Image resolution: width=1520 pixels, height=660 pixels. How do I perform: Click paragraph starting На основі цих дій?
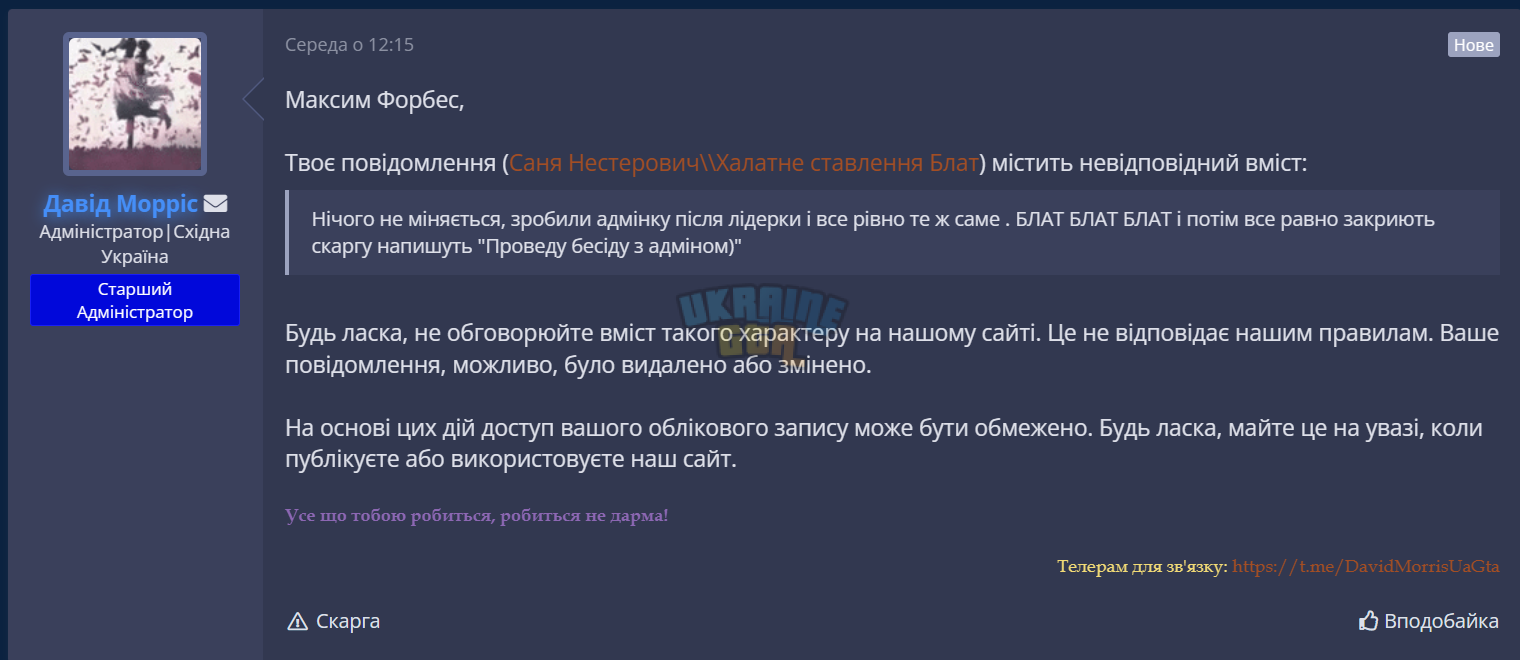pos(884,445)
